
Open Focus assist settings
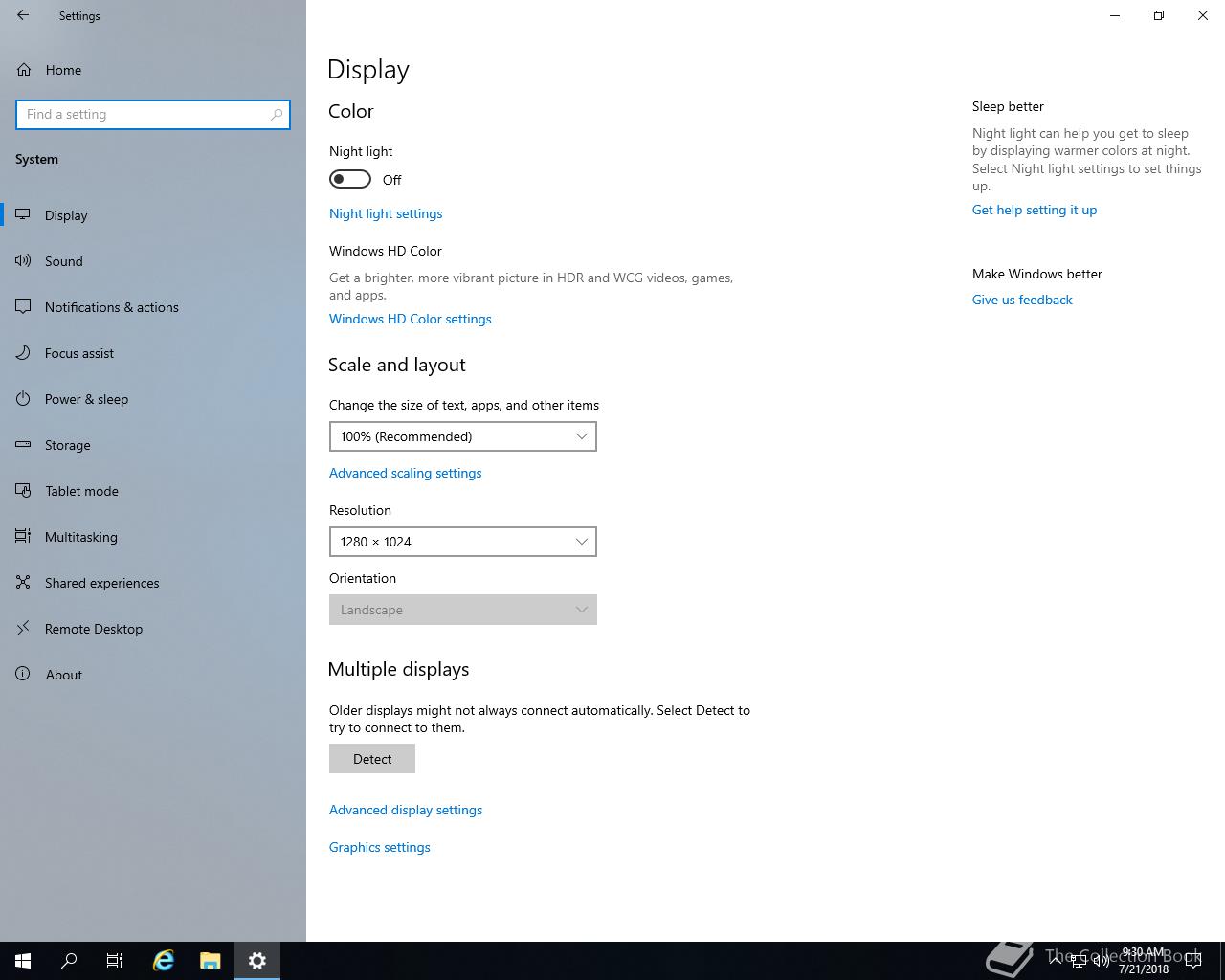click(x=153, y=353)
